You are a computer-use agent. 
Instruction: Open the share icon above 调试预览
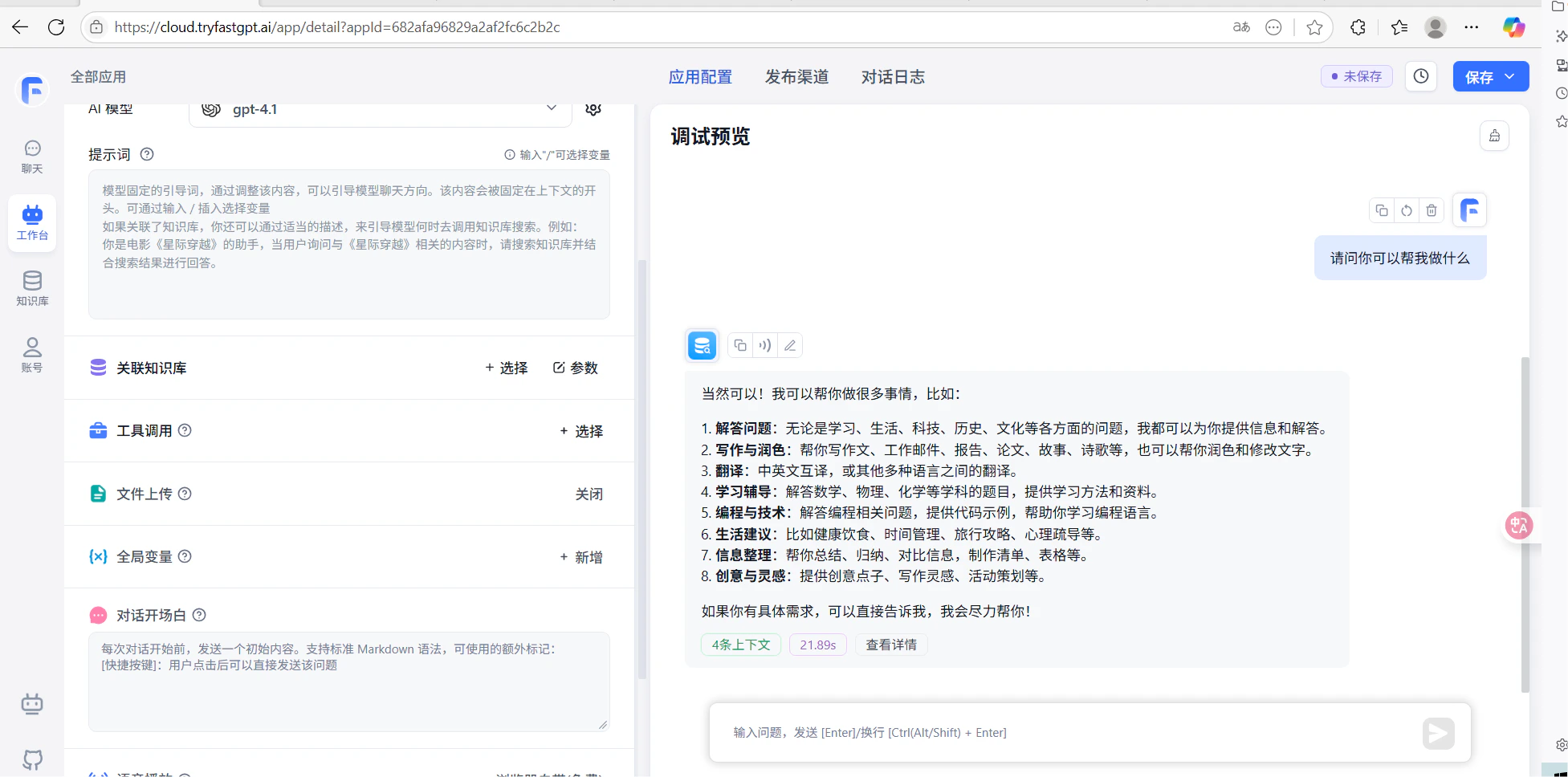click(1494, 135)
